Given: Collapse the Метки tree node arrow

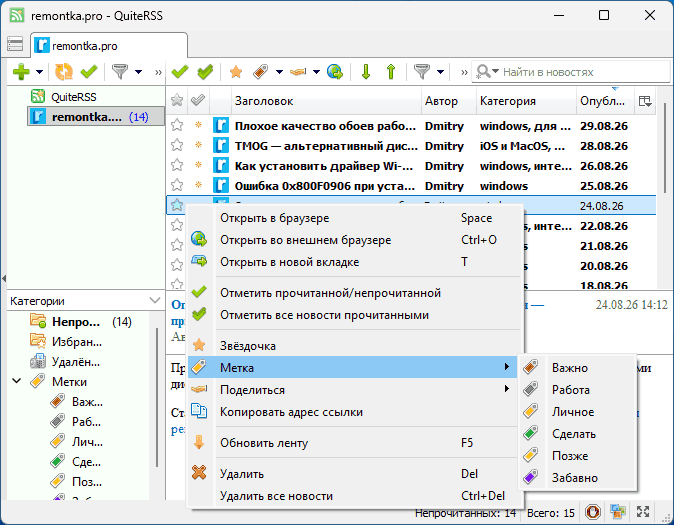Looking at the screenshot, I should (17, 381).
